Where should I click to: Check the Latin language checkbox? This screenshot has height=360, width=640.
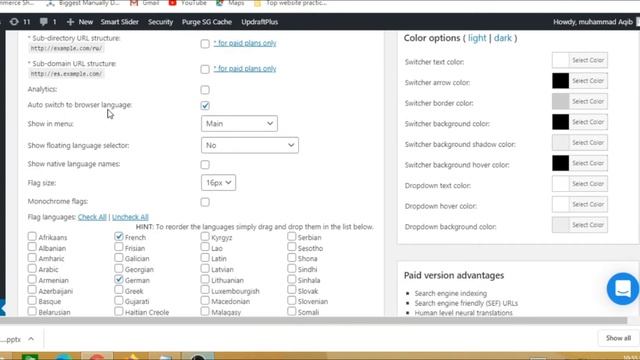205,258
